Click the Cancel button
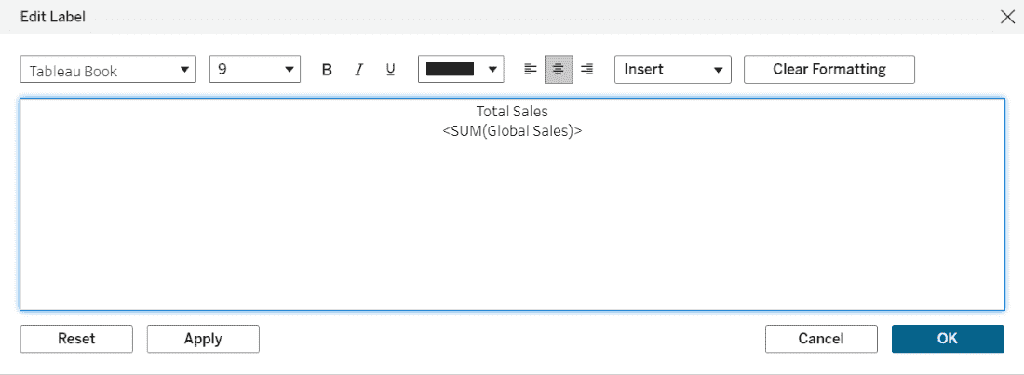 coord(821,338)
